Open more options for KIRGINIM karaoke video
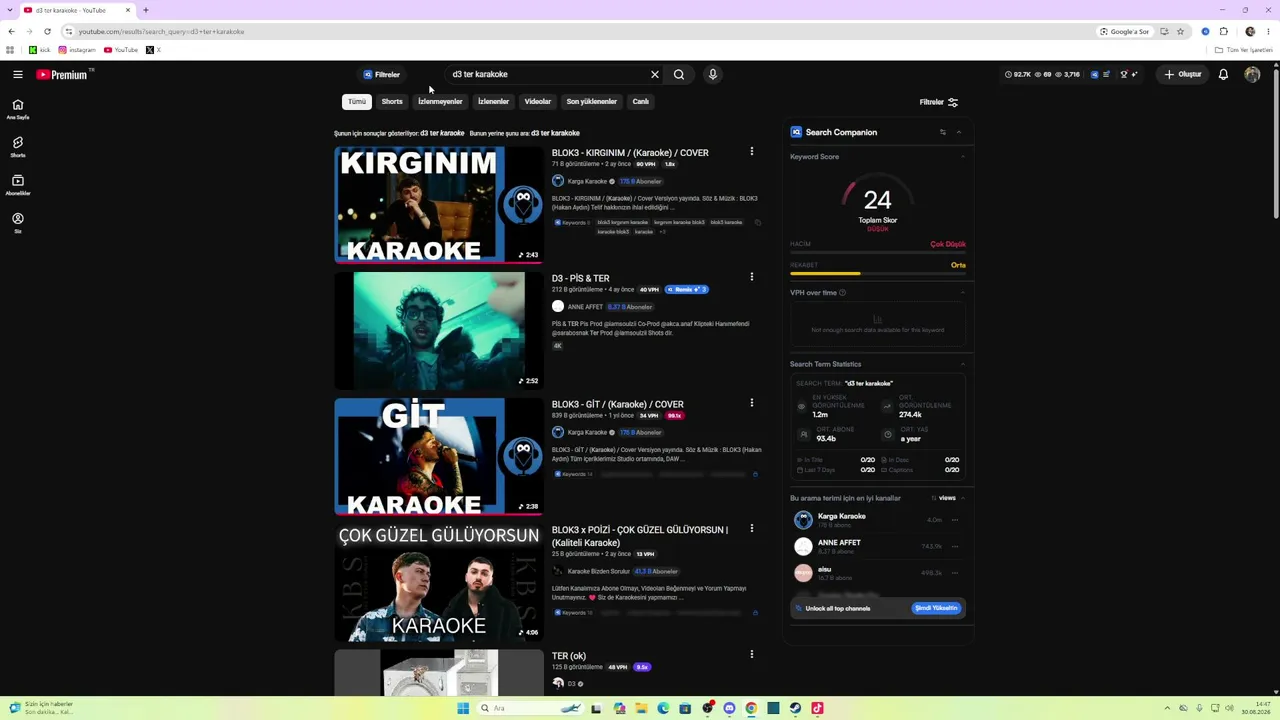This screenshot has height=720, width=1280. [752, 152]
